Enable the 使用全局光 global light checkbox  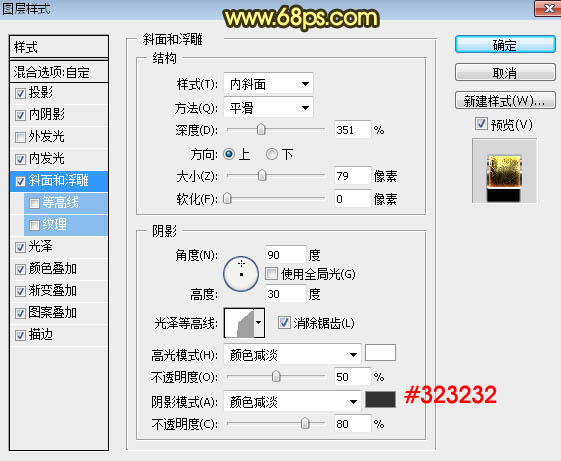click(x=272, y=274)
